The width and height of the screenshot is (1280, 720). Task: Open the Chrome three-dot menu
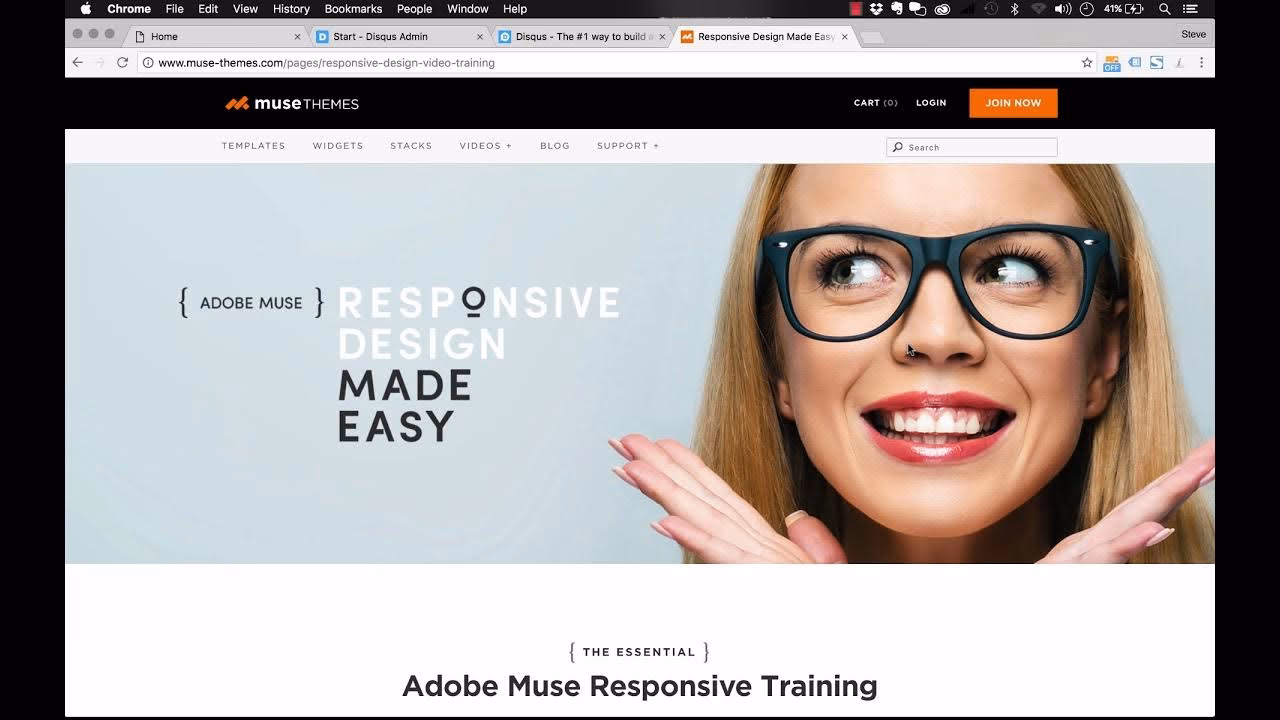tap(1201, 62)
